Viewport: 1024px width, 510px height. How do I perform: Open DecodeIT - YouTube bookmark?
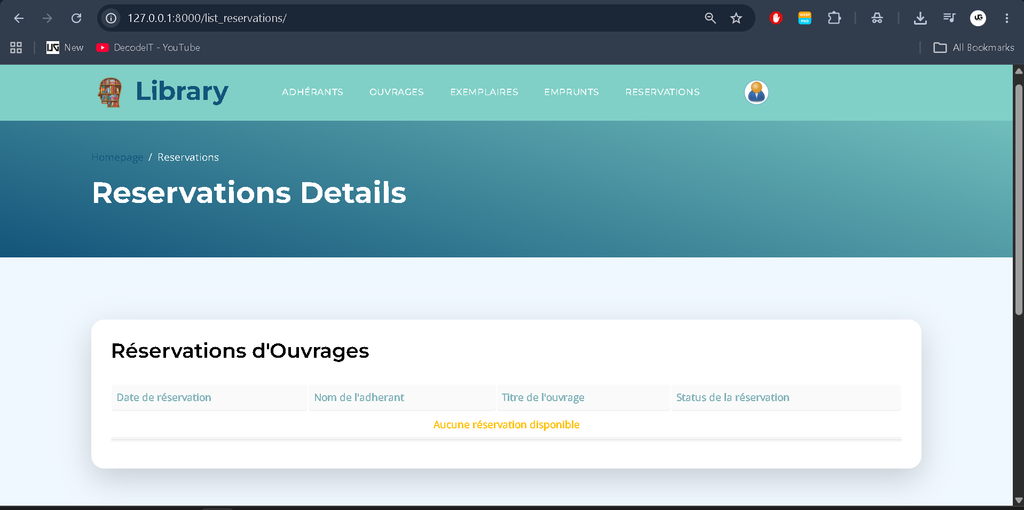[x=148, y=48]
